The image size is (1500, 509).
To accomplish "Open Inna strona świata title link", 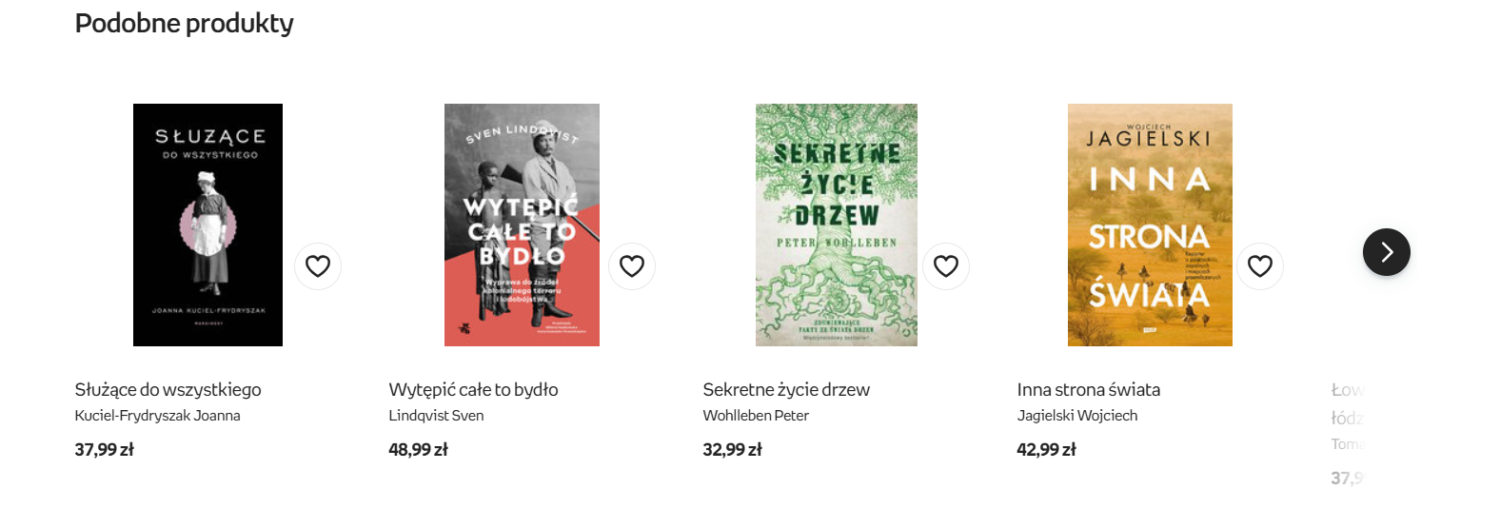I will pos(1088,390).
